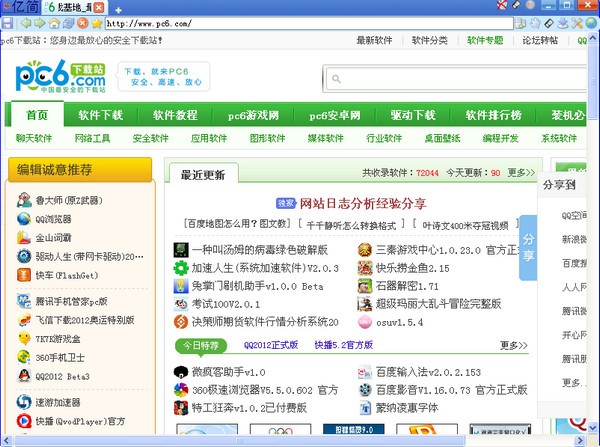This screenshot has height=447, width=600.
Task: Open 快播(QvodPlayer)官方 entry
Action: [80, 421]
